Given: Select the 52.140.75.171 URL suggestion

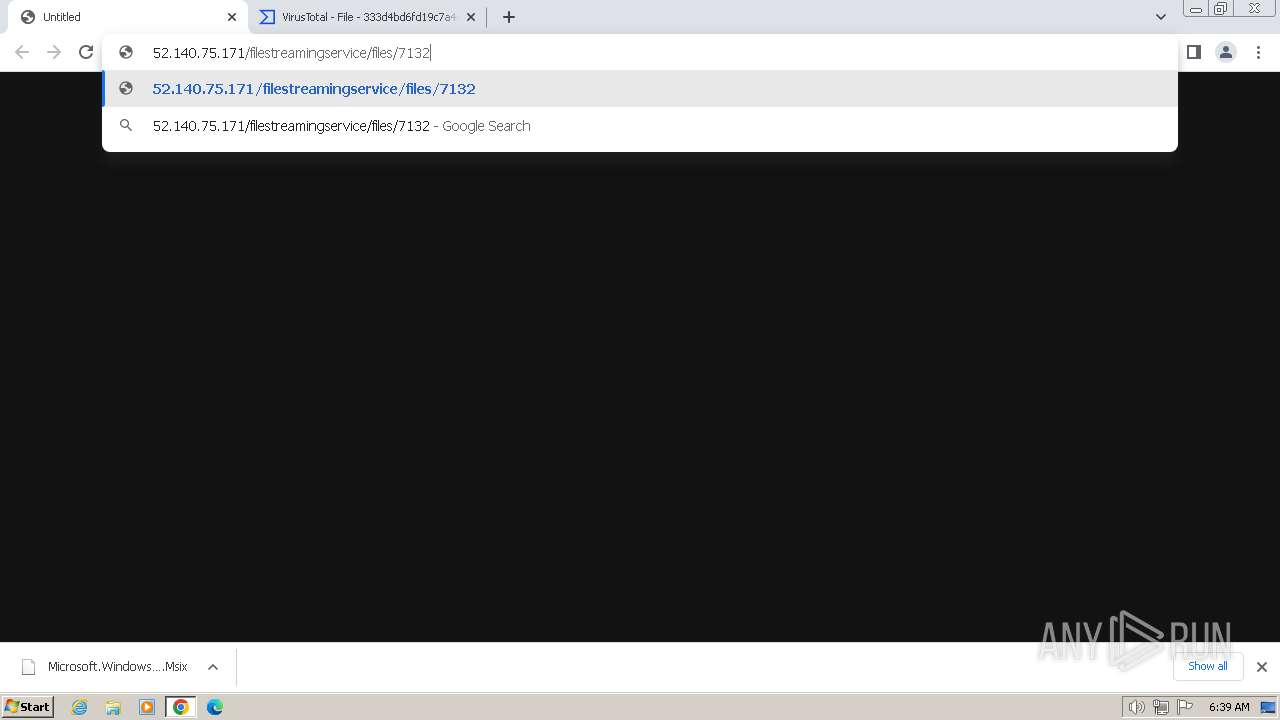Looking at the screenshot, I should [x=640, y=89].
